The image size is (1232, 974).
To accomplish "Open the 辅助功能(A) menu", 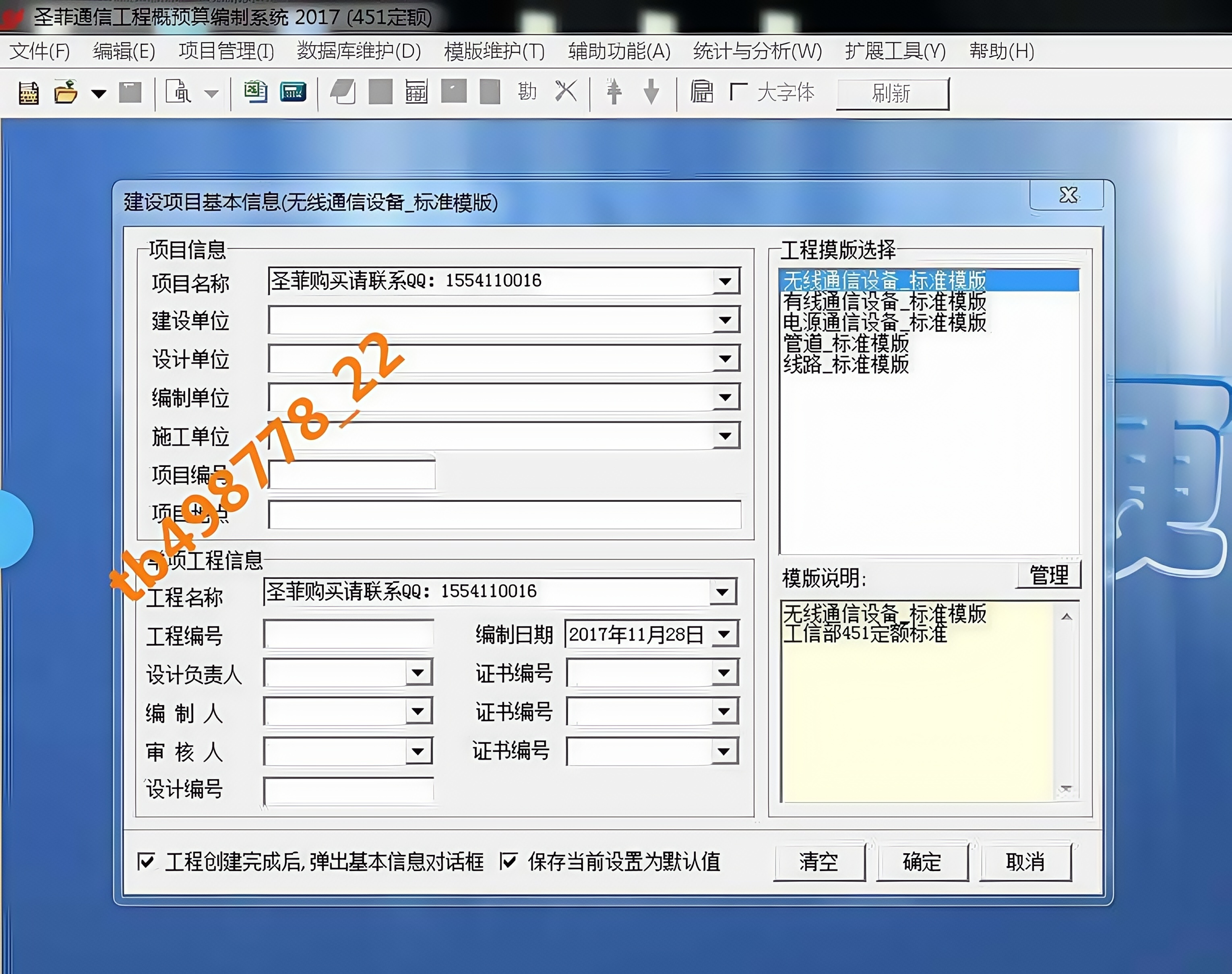I will click(x=619, y=52).
